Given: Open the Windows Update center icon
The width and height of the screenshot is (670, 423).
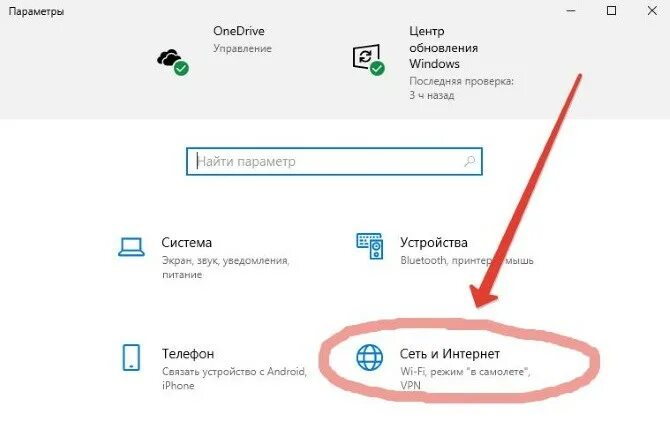Looking at the screenshot, I should pos(368,59).
